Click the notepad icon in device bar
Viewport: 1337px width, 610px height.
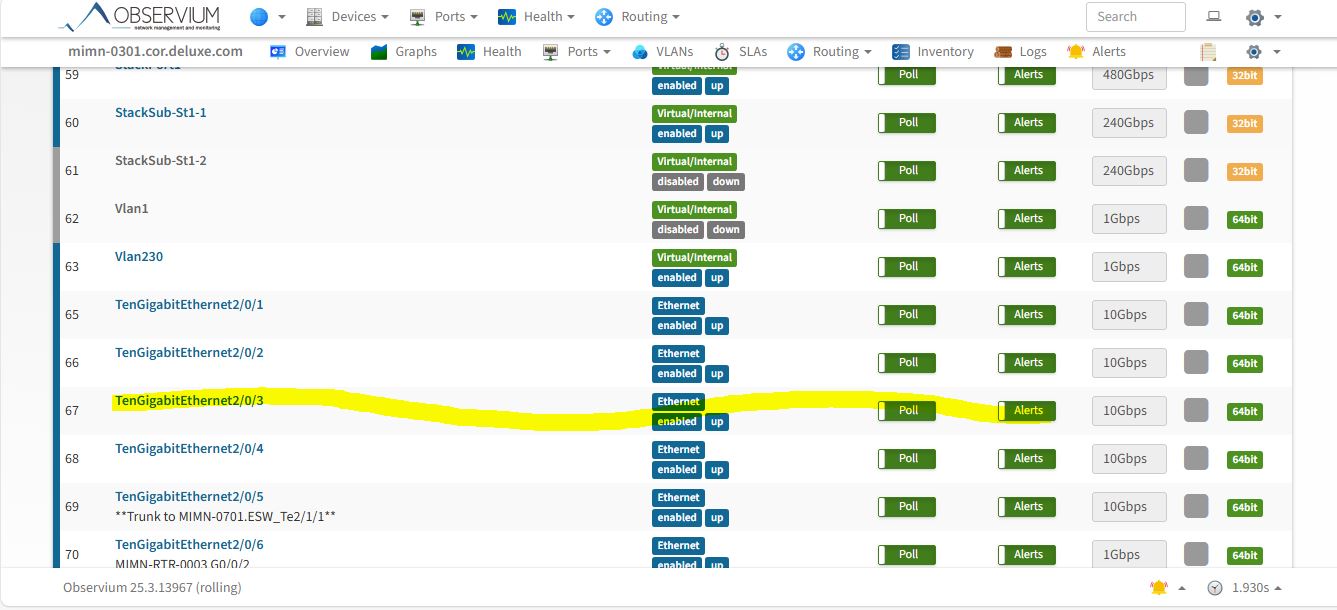pos(1208,52)
